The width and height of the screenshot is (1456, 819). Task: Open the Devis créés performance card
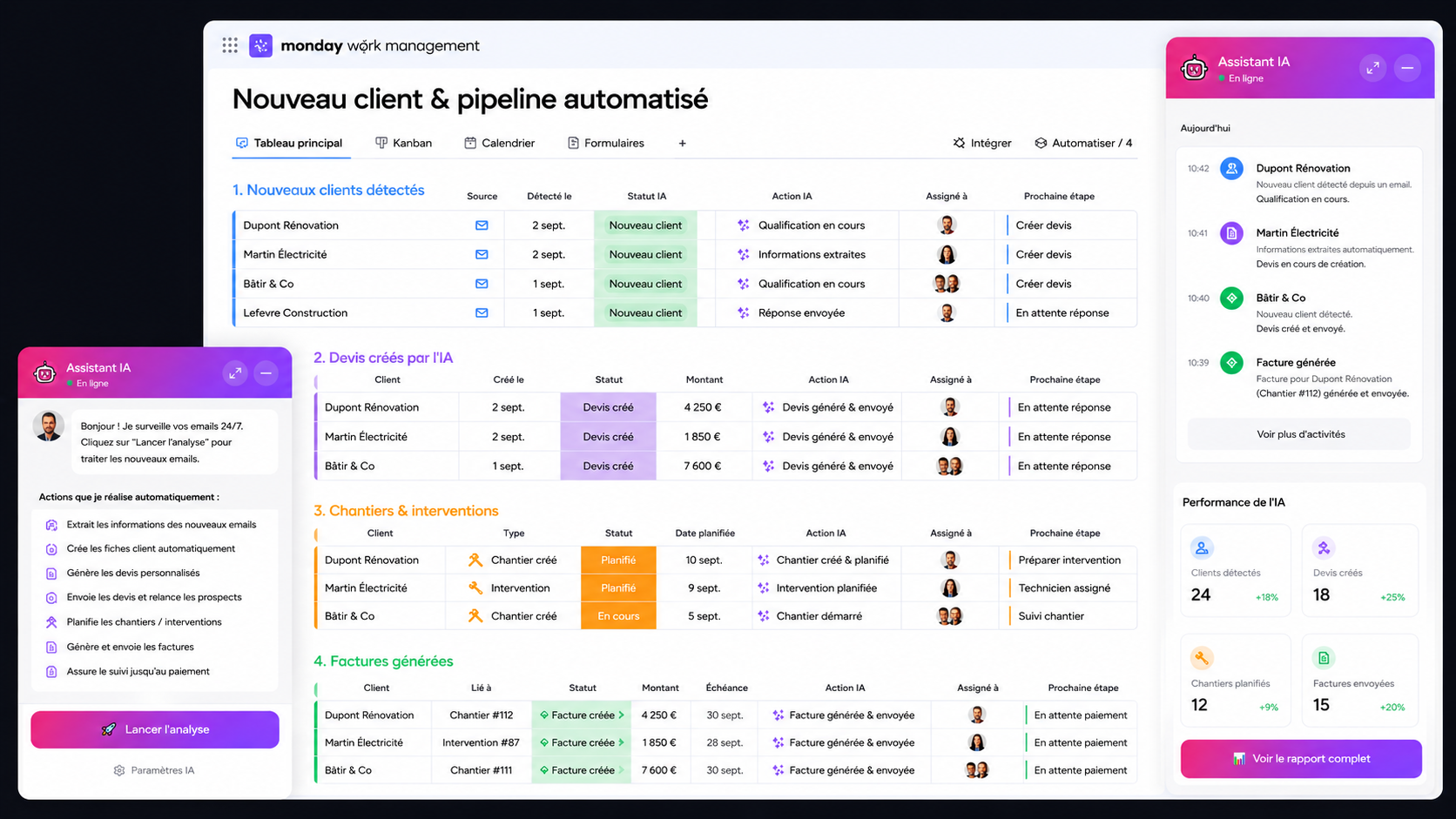click(x=1359, y=570)
